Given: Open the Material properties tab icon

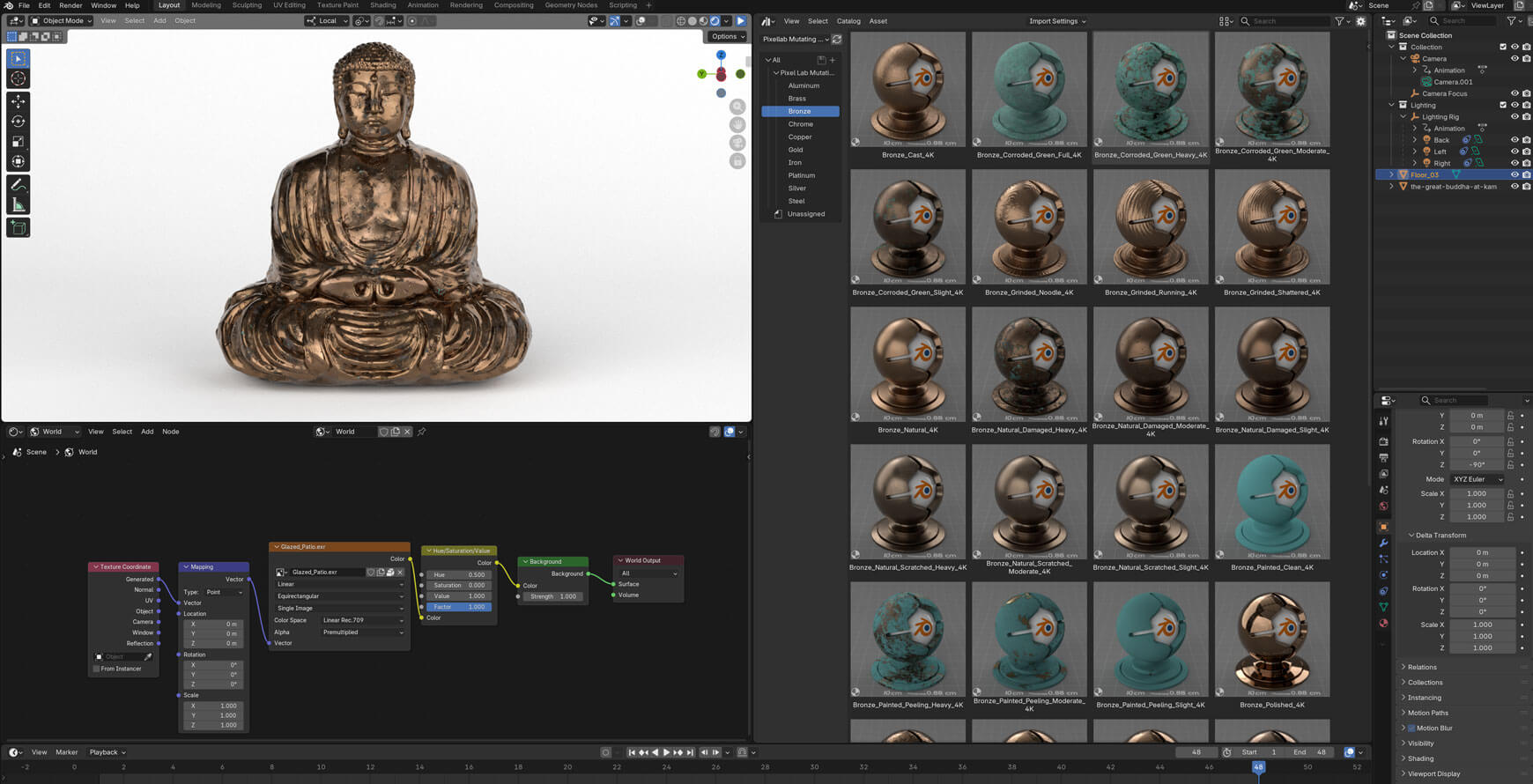Looking at the screenshot, I should click(1383, 624).
